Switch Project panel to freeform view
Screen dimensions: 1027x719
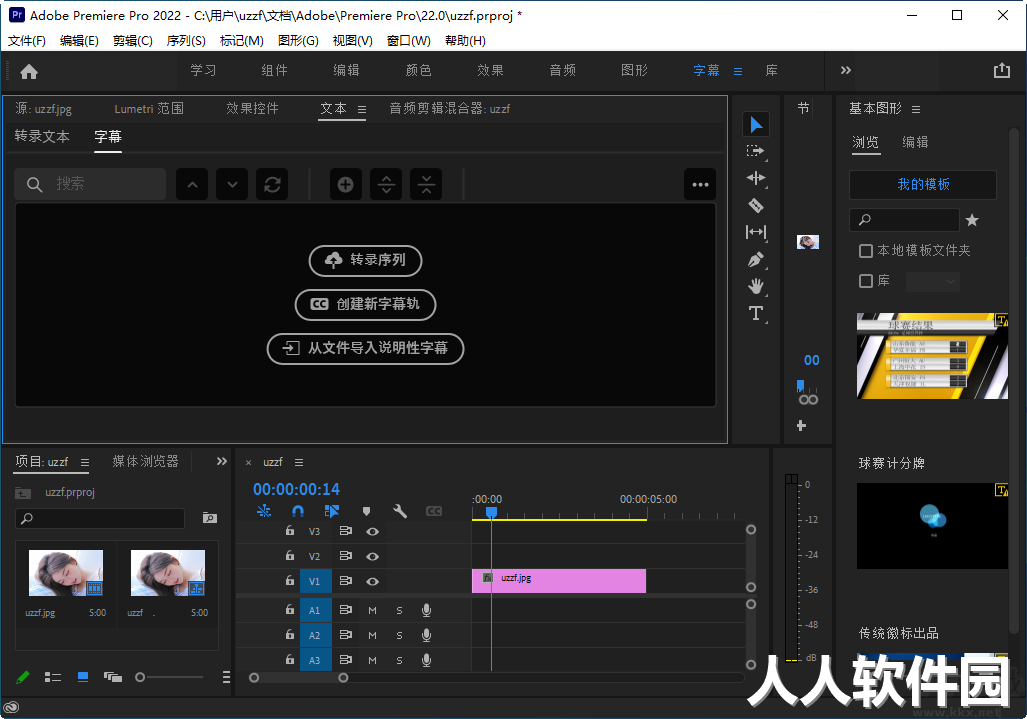click(x=113, y=677)
